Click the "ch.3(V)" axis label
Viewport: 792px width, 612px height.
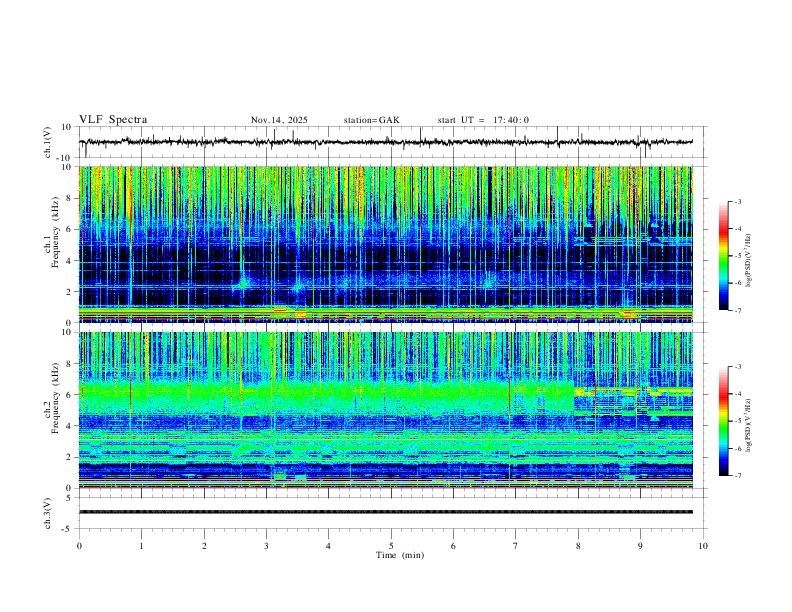pos(48,513)
